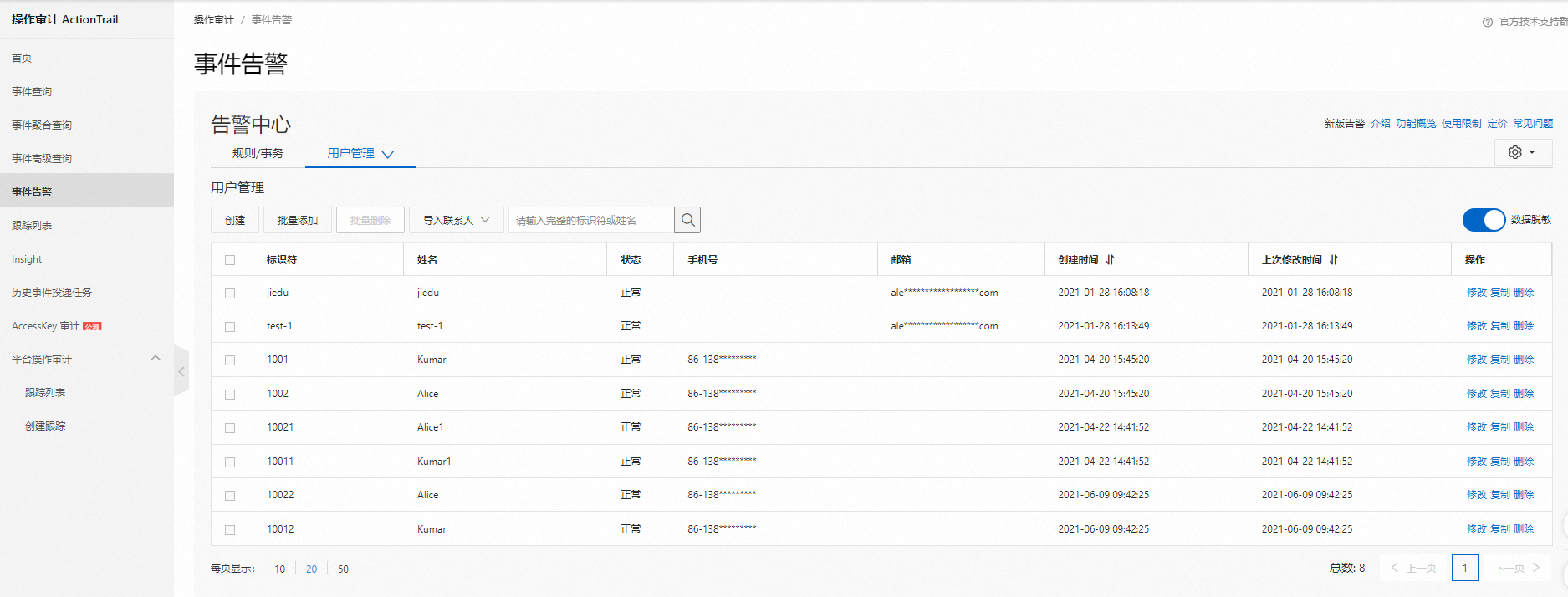Open 事件高级查询 sidebar item
Image resolution: width=1568 pixels, height=597 pixels.
42,158
